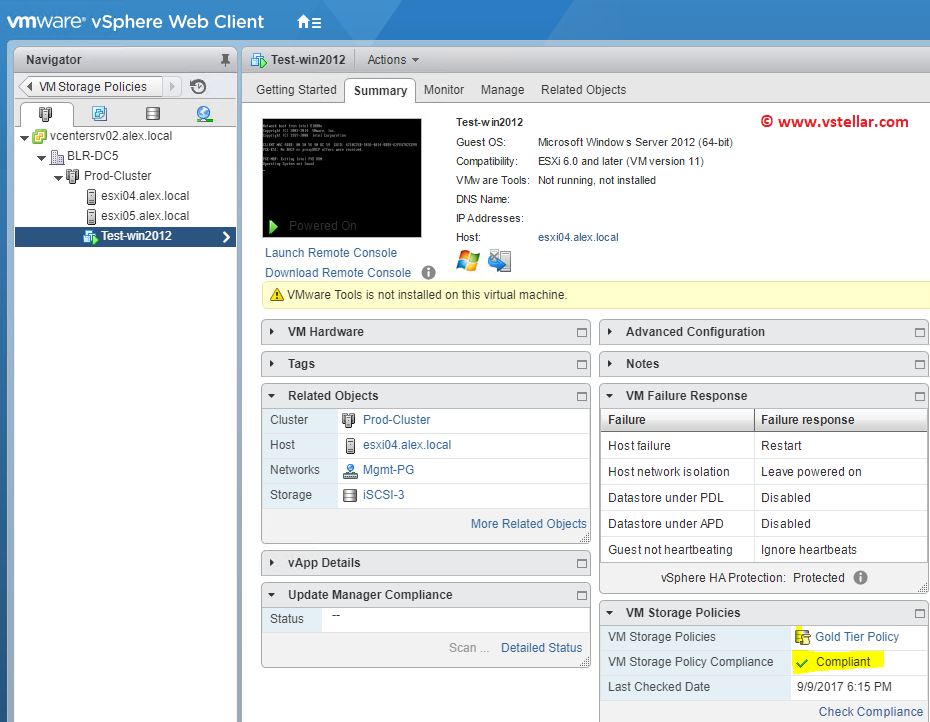The height and width of the screenshot is (722, 930).
Task: Maximize the VM Storage Policies panel
Action: (919, 613)
